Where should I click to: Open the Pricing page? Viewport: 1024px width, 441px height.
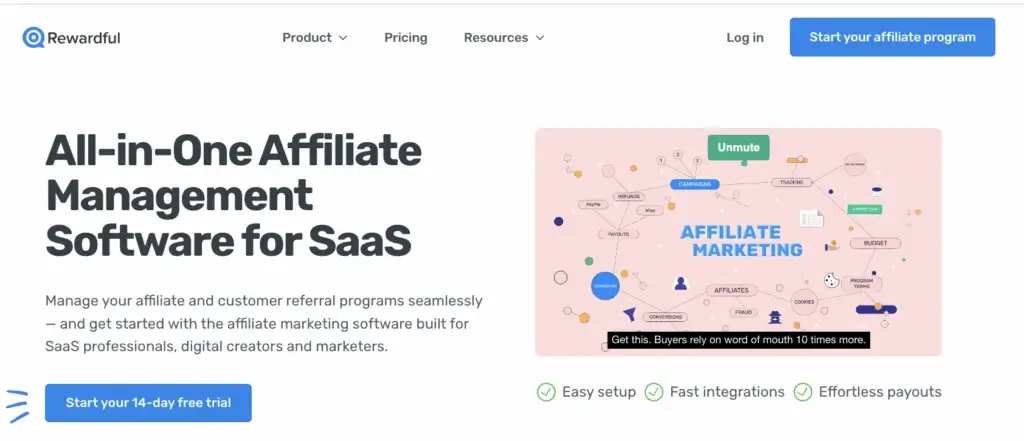tap(406, 38)
